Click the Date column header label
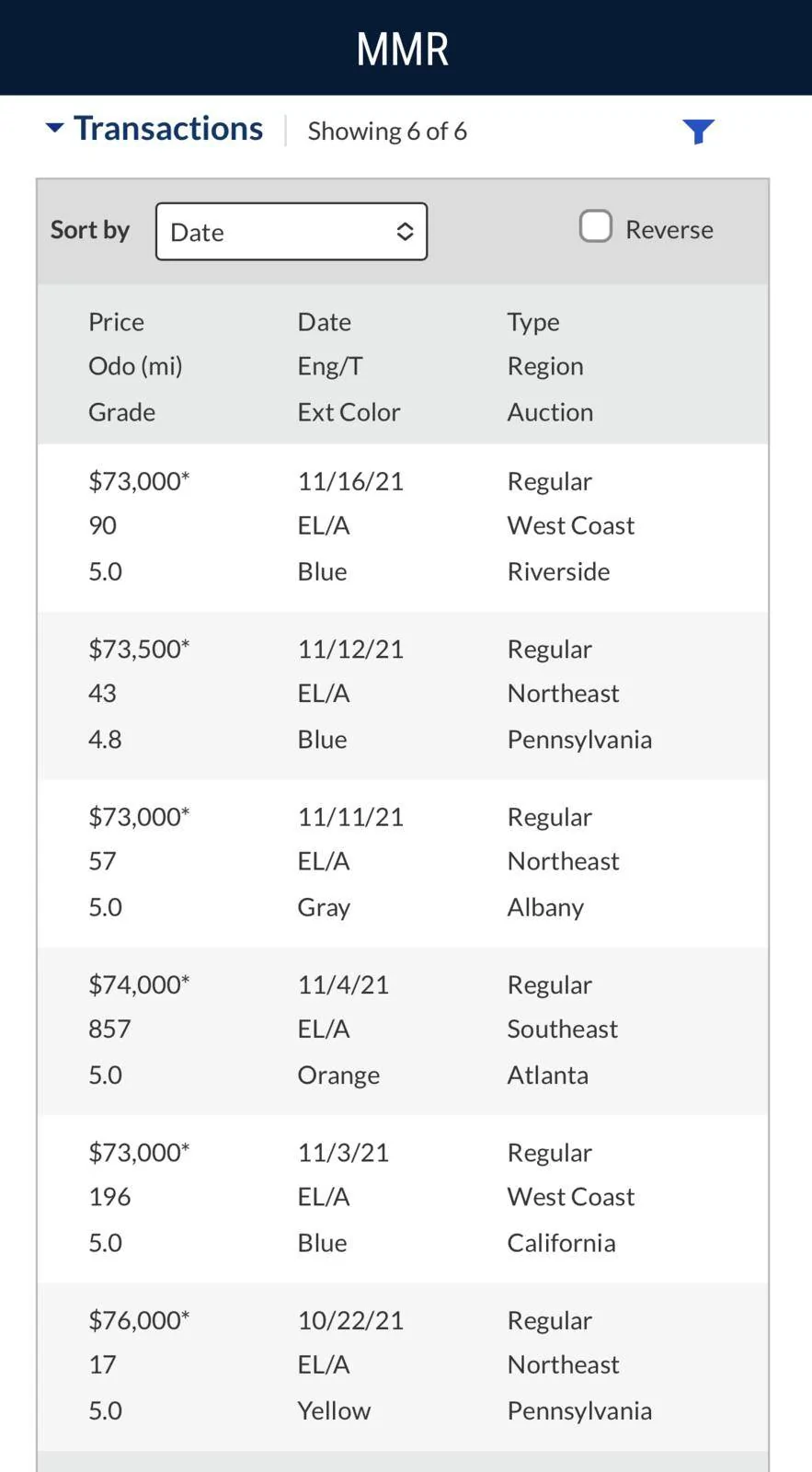Viewport: 812px width, 1472px height. click(325, 322)
